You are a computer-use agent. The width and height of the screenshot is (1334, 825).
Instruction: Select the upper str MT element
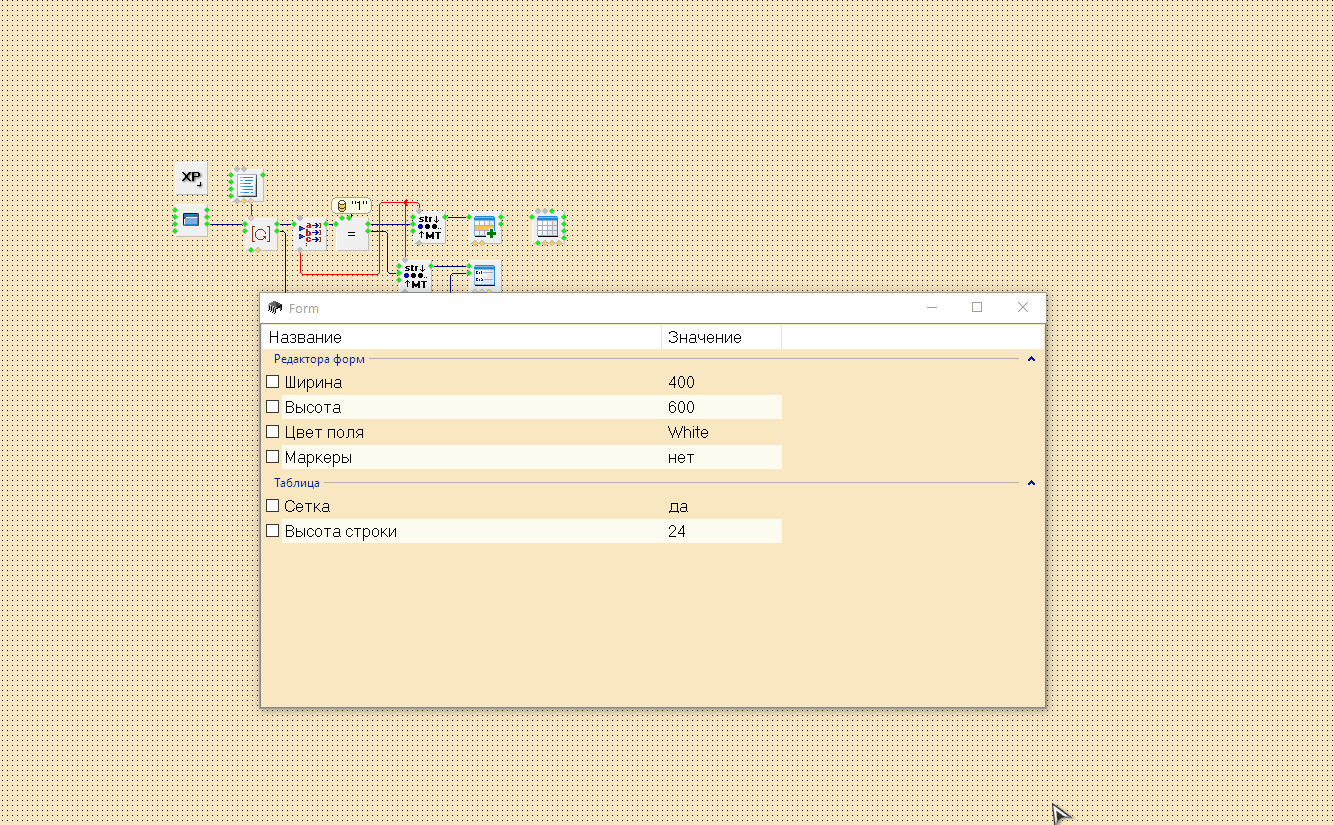[429, 227]
